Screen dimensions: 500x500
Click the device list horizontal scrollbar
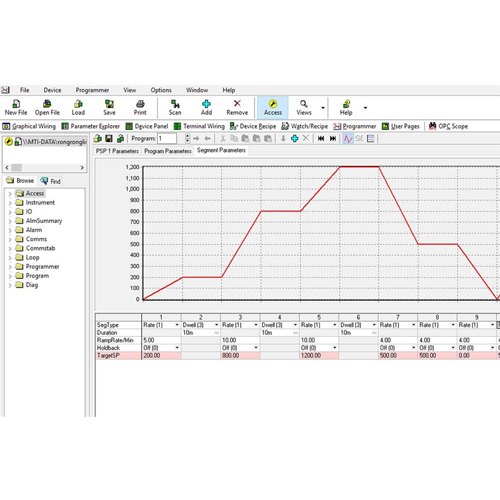point(45,167)
